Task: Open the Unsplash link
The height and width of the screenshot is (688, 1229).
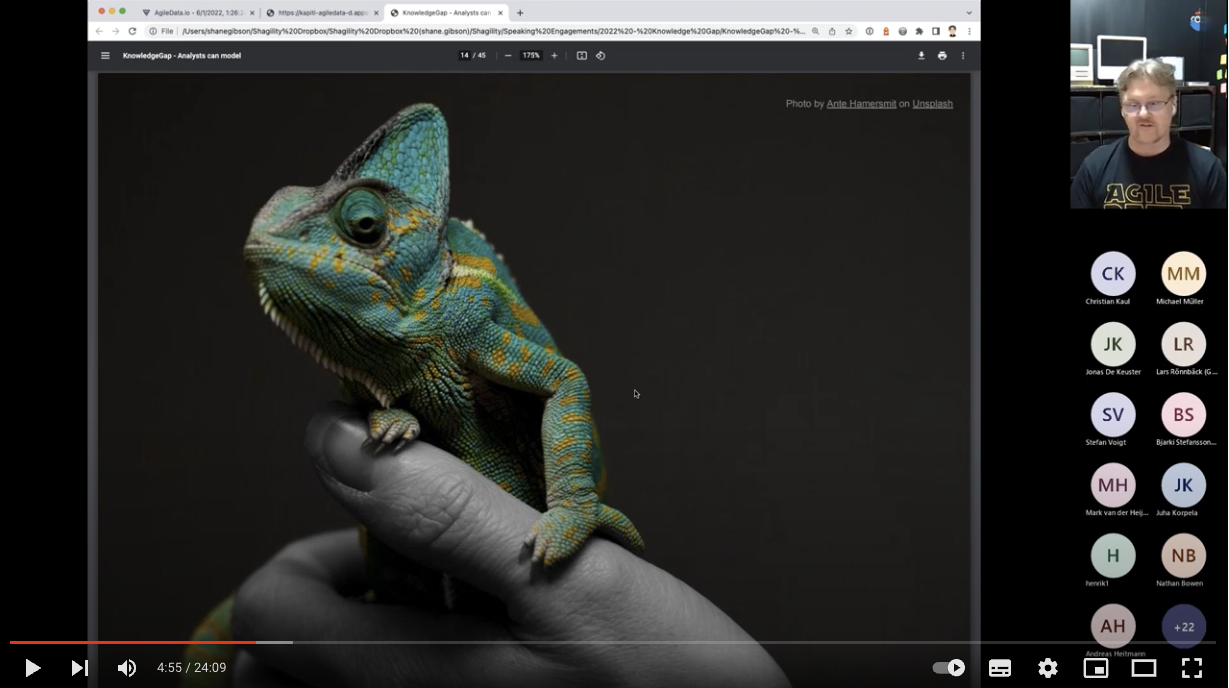Action: tap(932, 104)
